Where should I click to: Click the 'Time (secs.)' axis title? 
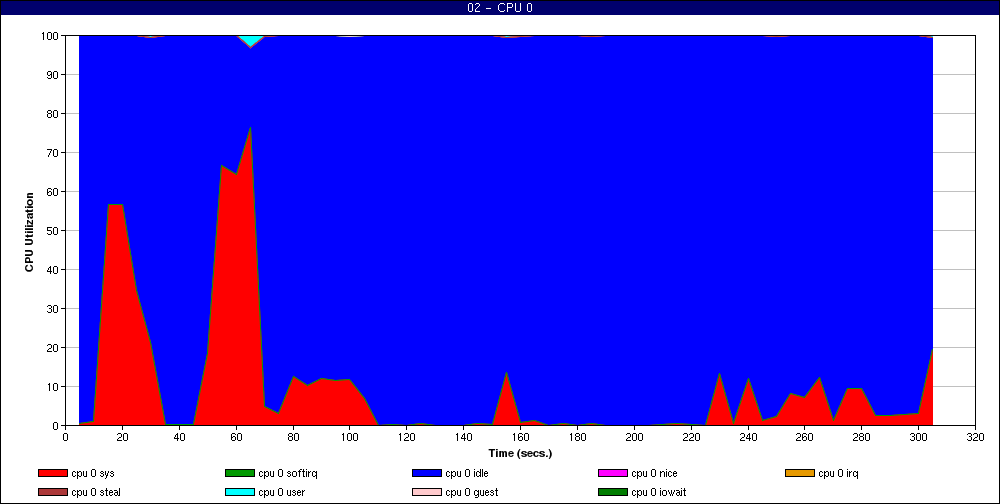520,454
